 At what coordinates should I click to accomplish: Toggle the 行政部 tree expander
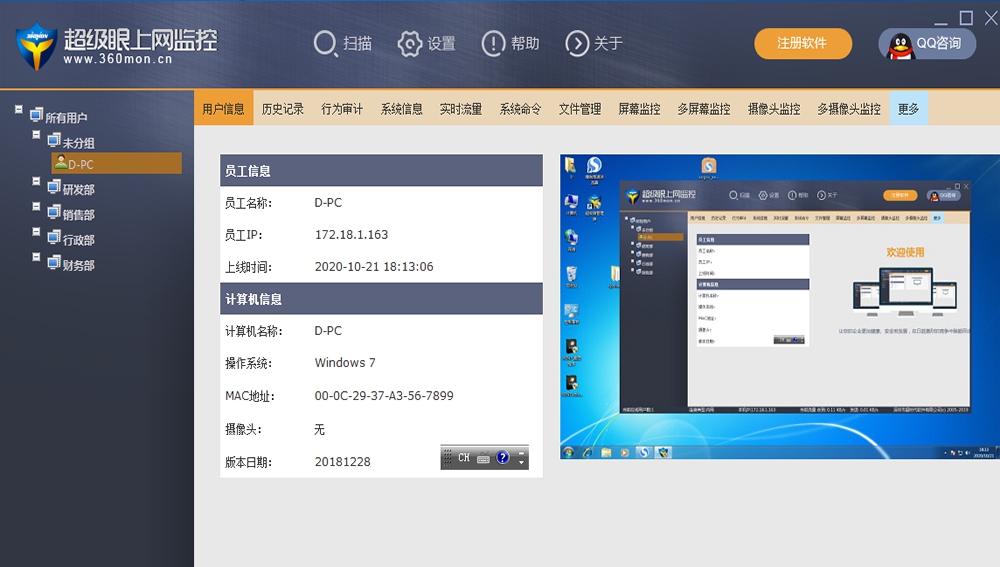(36, 232)
